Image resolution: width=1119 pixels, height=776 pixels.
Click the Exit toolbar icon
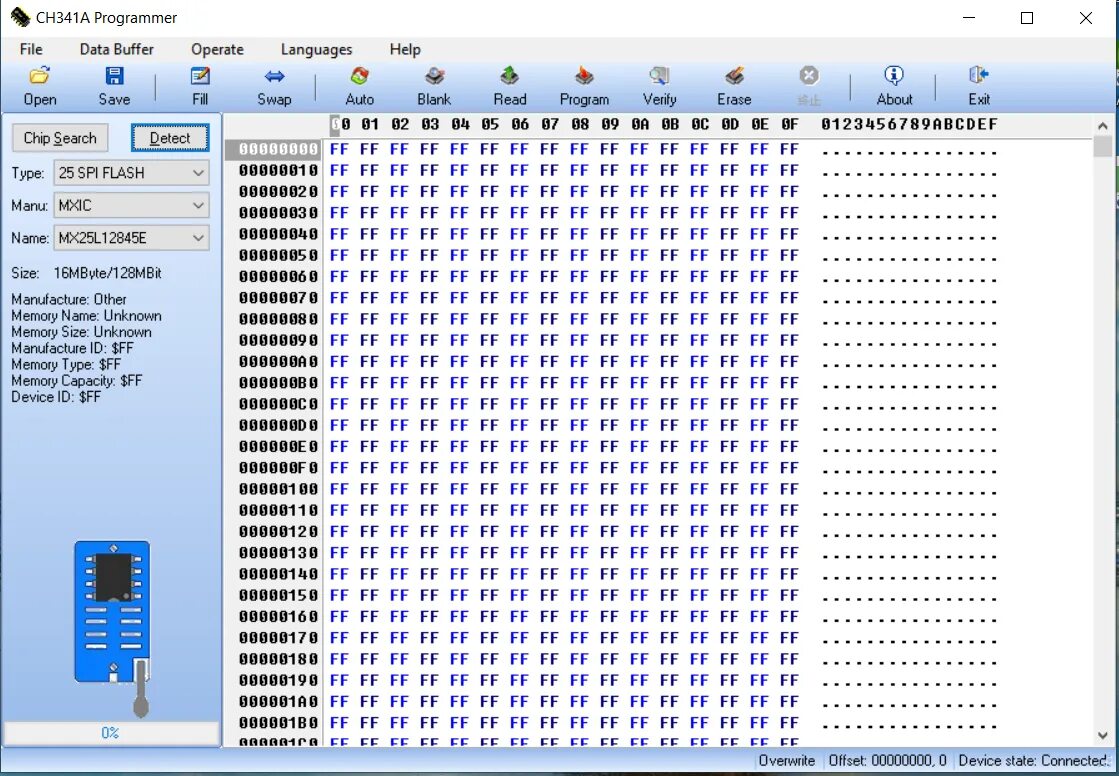(978, 76)
